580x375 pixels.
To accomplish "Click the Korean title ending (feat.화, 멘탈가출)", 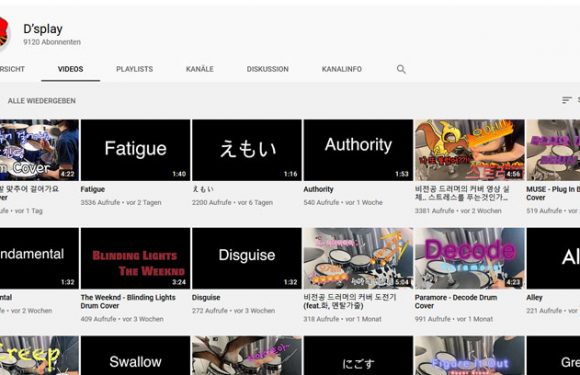I will (x=350, y=301).
